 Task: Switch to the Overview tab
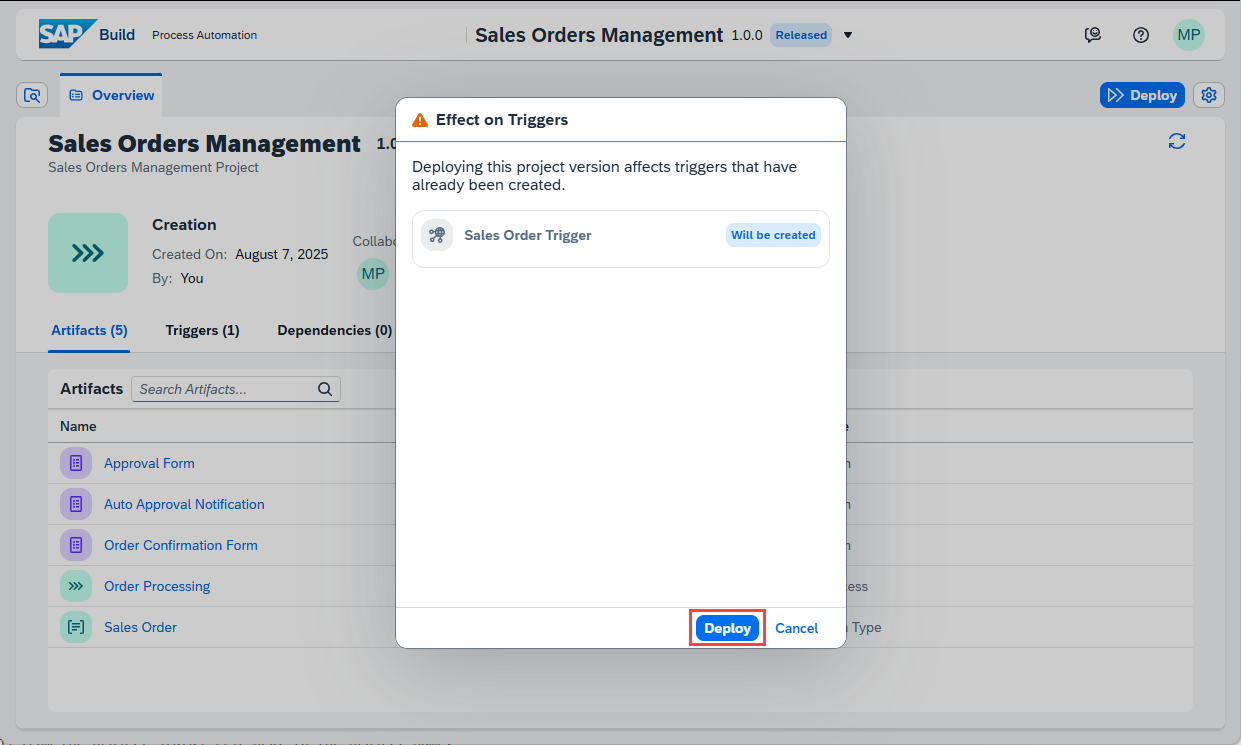[x=111, y=95]
